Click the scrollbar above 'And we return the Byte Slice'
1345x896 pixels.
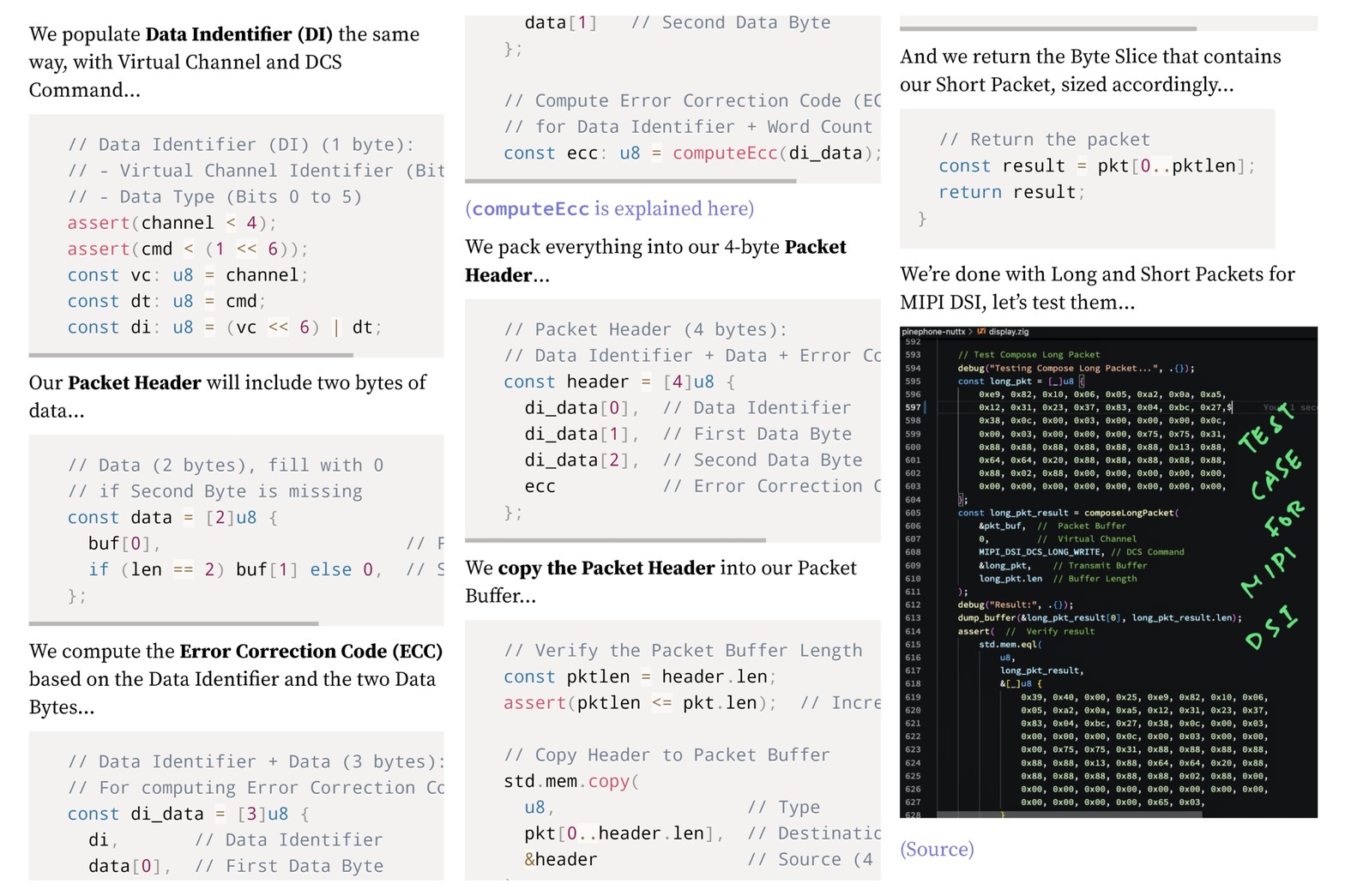[1047, 29]
